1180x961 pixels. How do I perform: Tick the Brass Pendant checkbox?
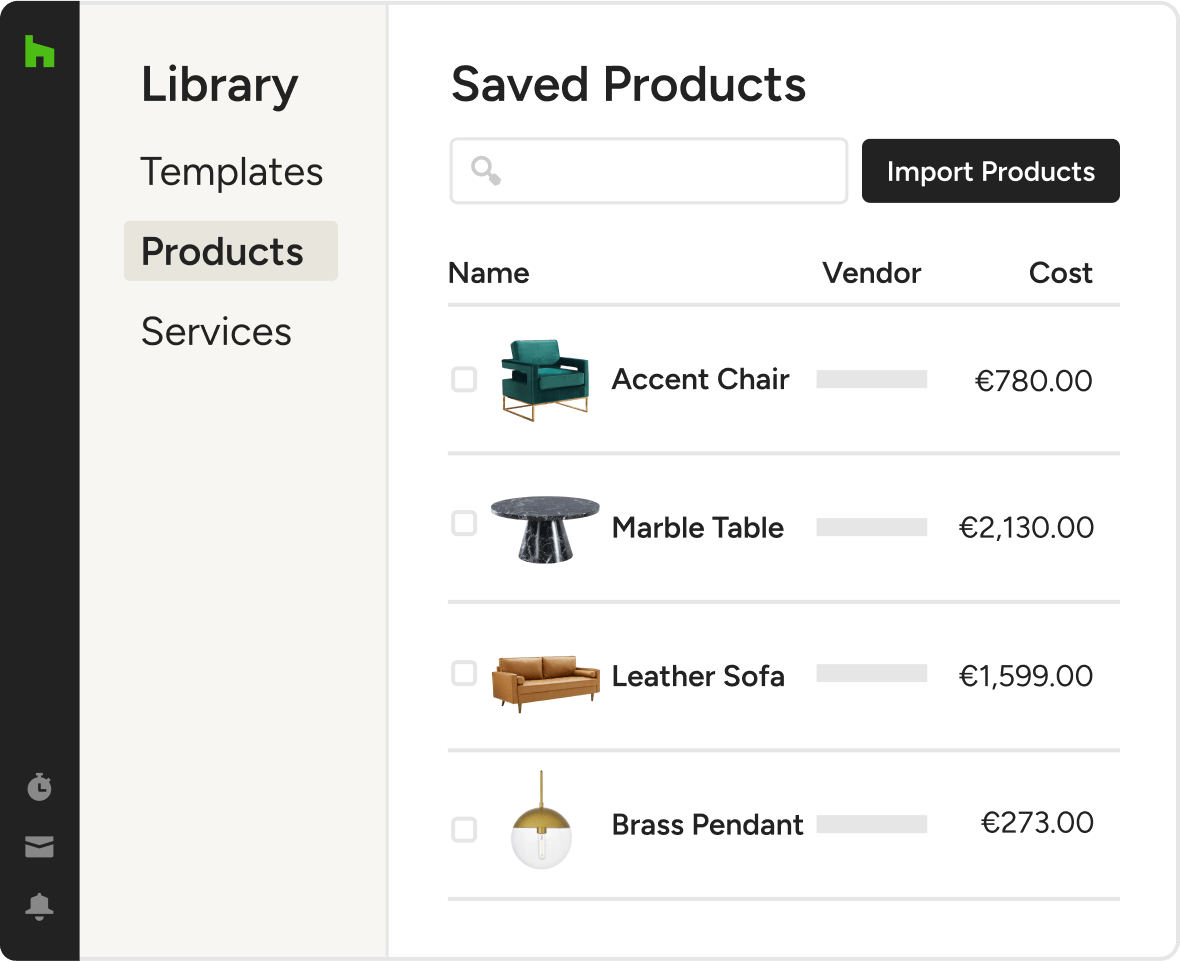click(x=464, y=829)
